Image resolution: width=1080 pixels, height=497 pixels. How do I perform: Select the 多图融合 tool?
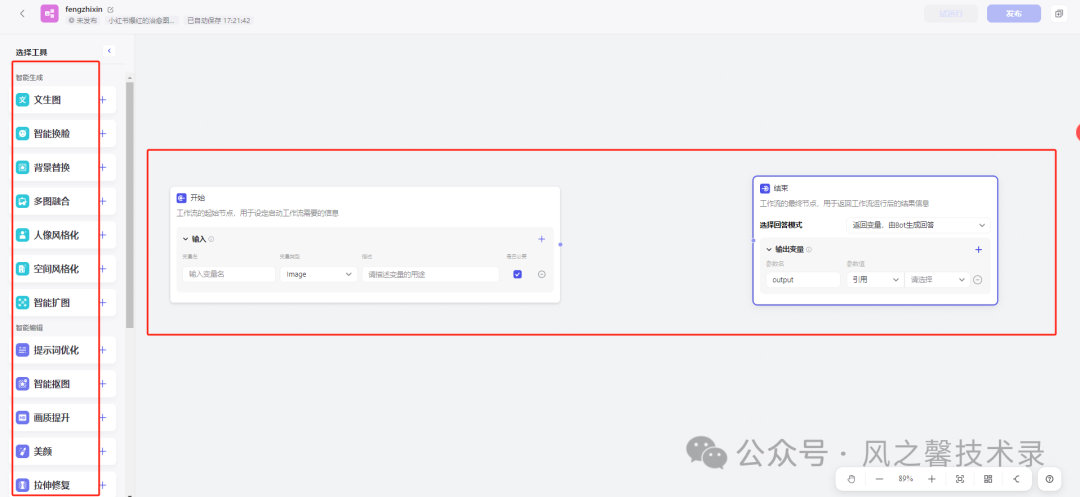click(55, 202)
